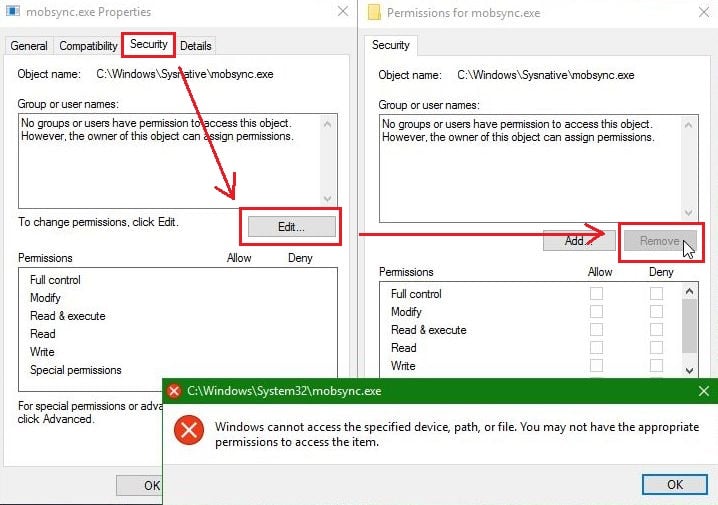Open the Details tab

tap(196, 46)
